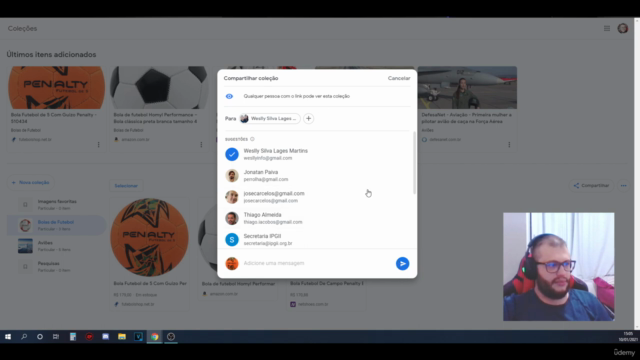Open File Explorer folder on taskbar
The image size is (640, 360).
click(x=122, y=337)
